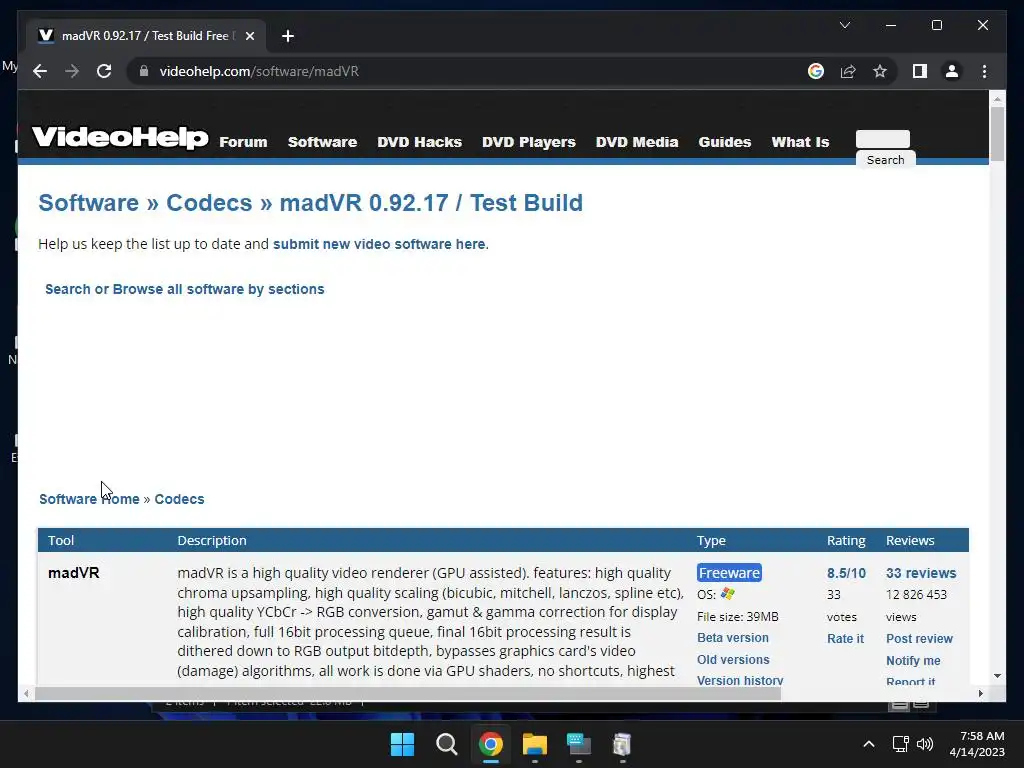Click the site search input box
The height and width of the screenshot is (768, 1024).
click(883, 139)
